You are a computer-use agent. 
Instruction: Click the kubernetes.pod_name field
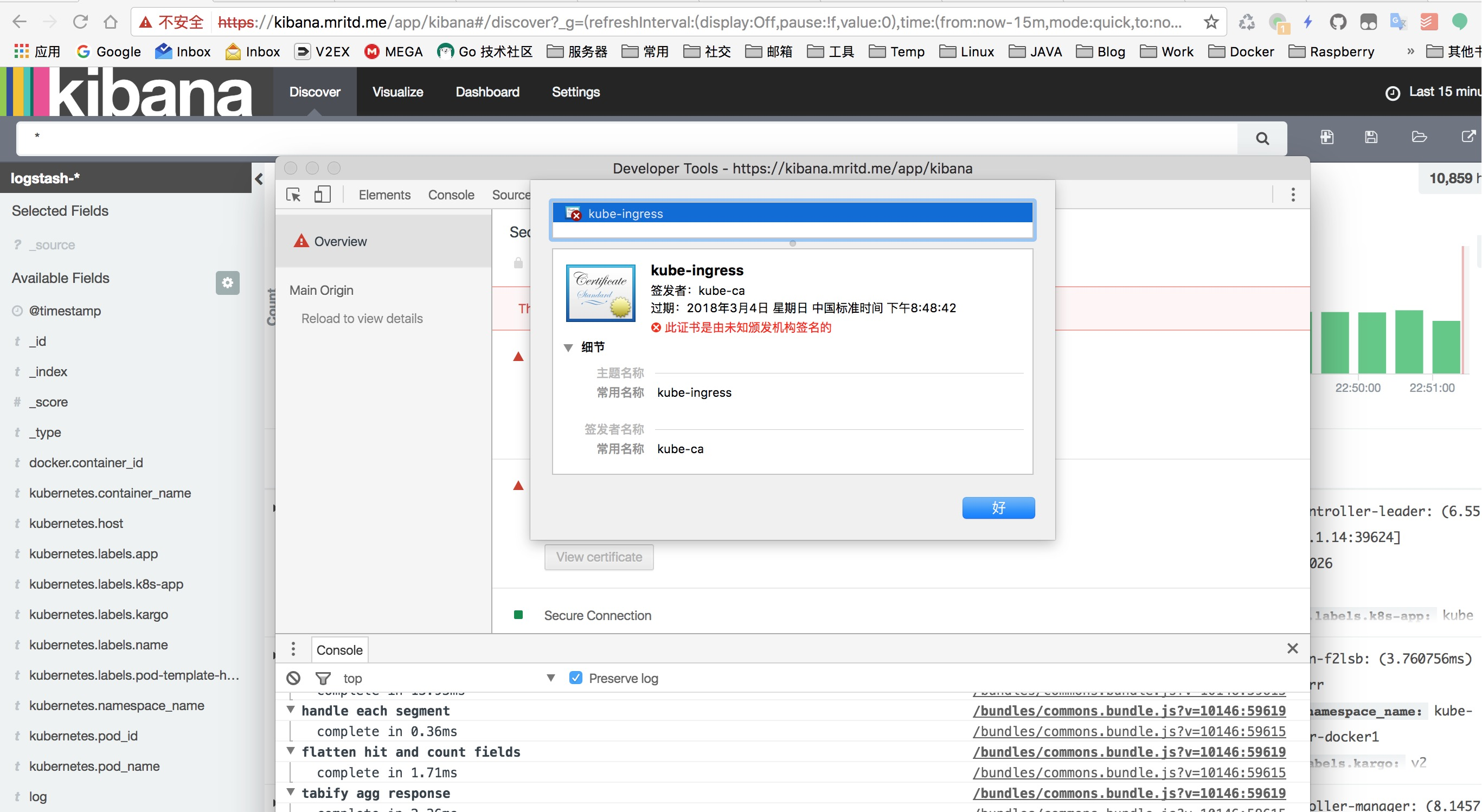click(x=94, y=766)
